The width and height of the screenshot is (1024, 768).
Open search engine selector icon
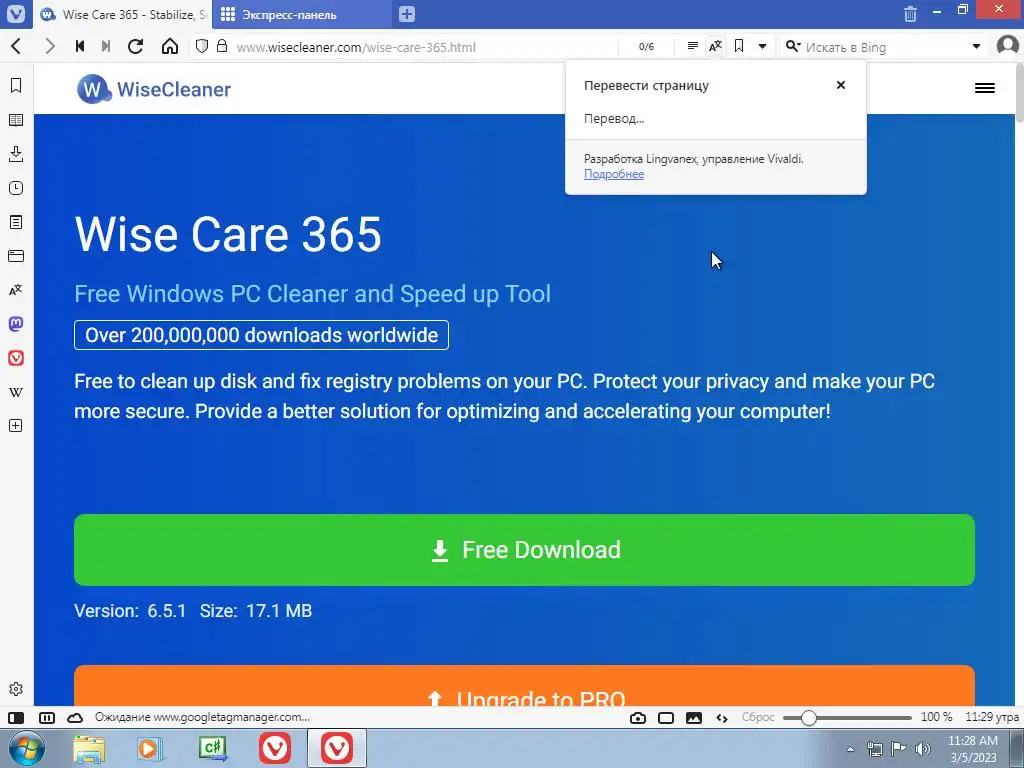pos(793,46)
